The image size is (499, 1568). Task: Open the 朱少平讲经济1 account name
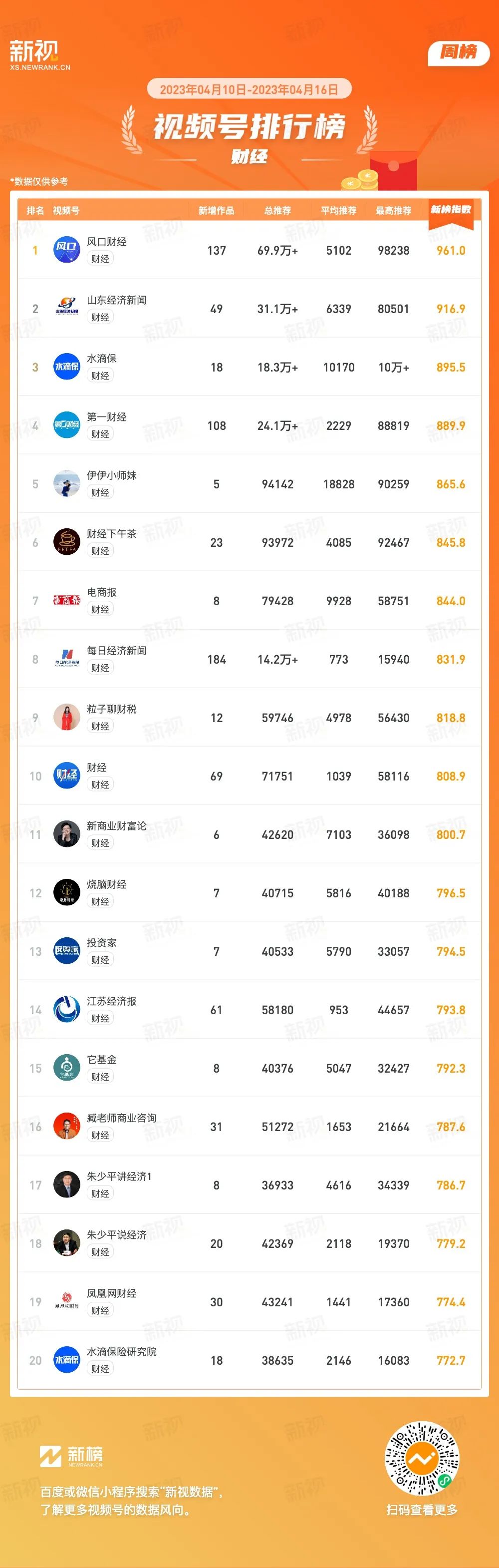pos(119,1176)
